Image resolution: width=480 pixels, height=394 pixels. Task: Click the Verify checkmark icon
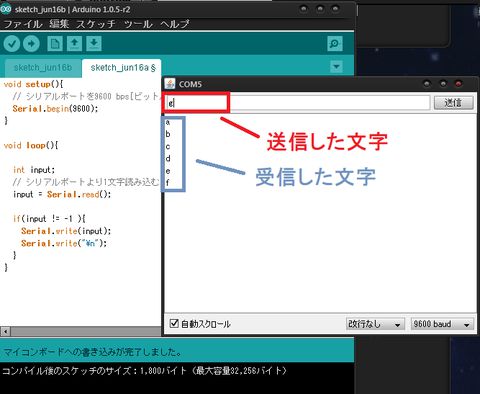coord(12,44)
